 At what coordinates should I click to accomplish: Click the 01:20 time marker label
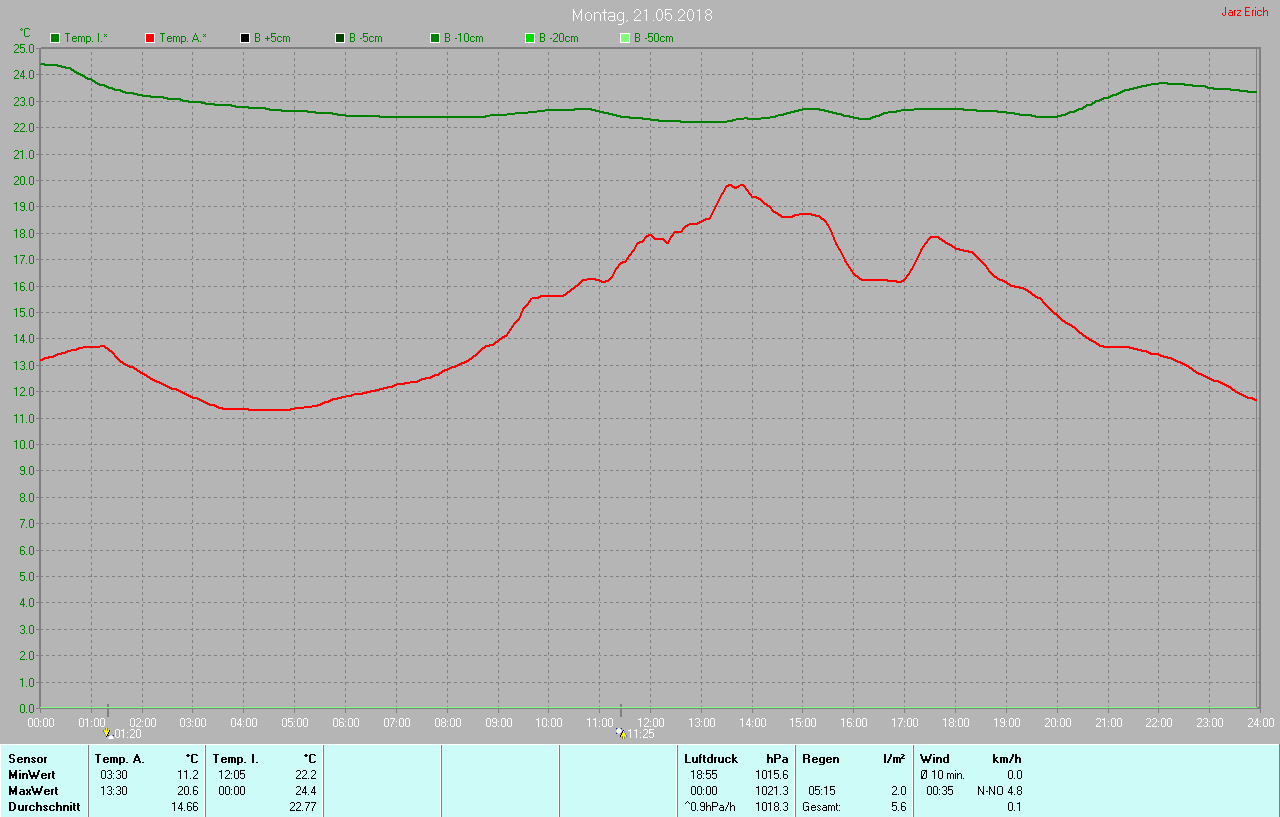pyautogui.click(x=128, y=734)
